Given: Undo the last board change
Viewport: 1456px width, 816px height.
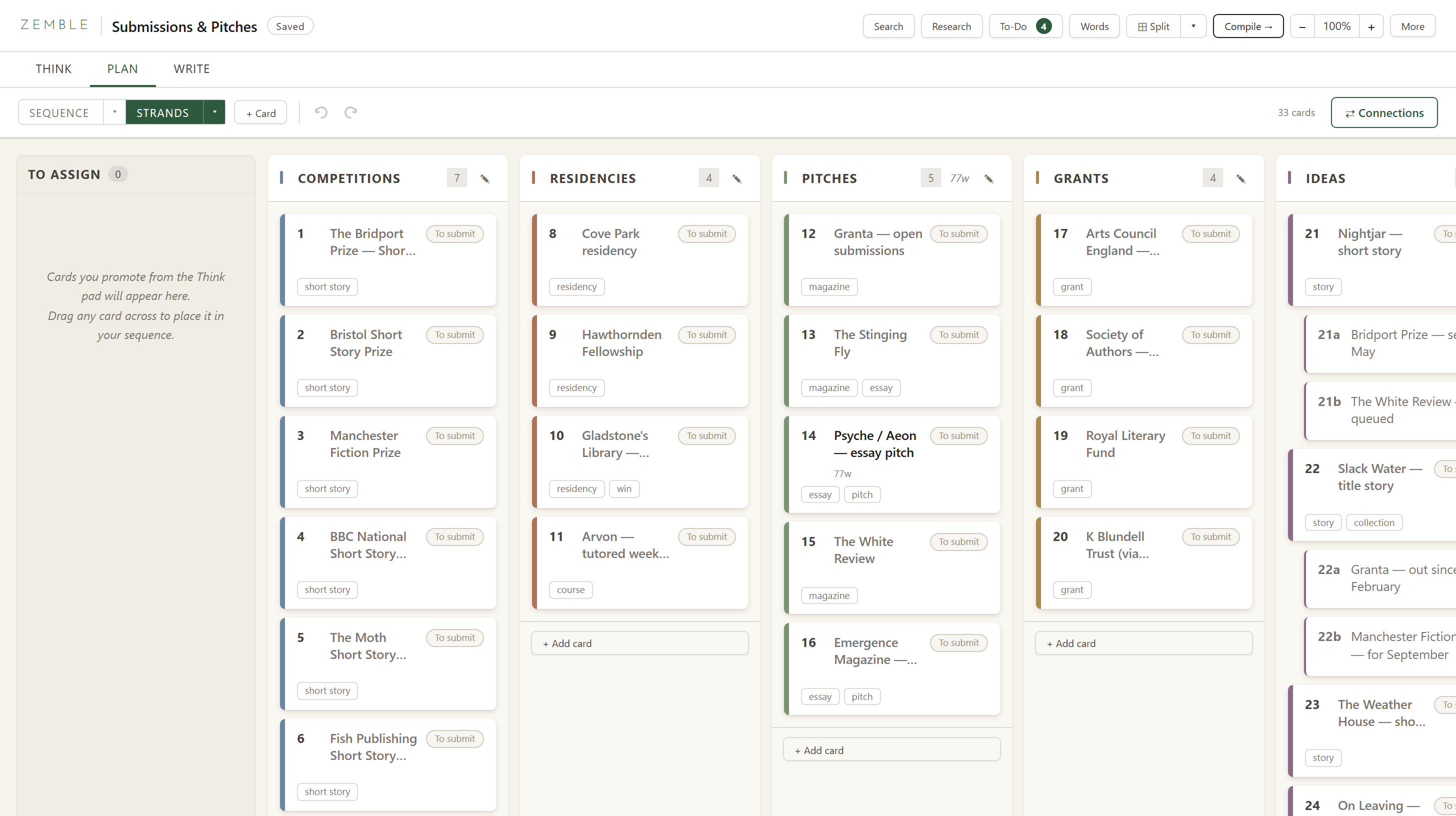Looking at the screenshot, I should tap(321, 112).
